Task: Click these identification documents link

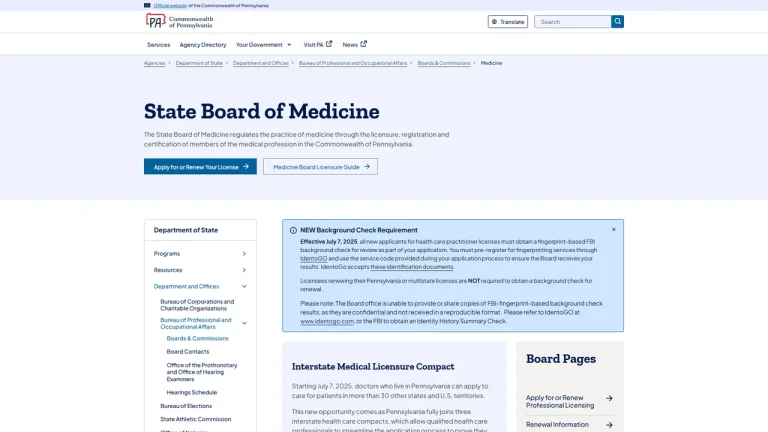Action: tap(411, 267)
